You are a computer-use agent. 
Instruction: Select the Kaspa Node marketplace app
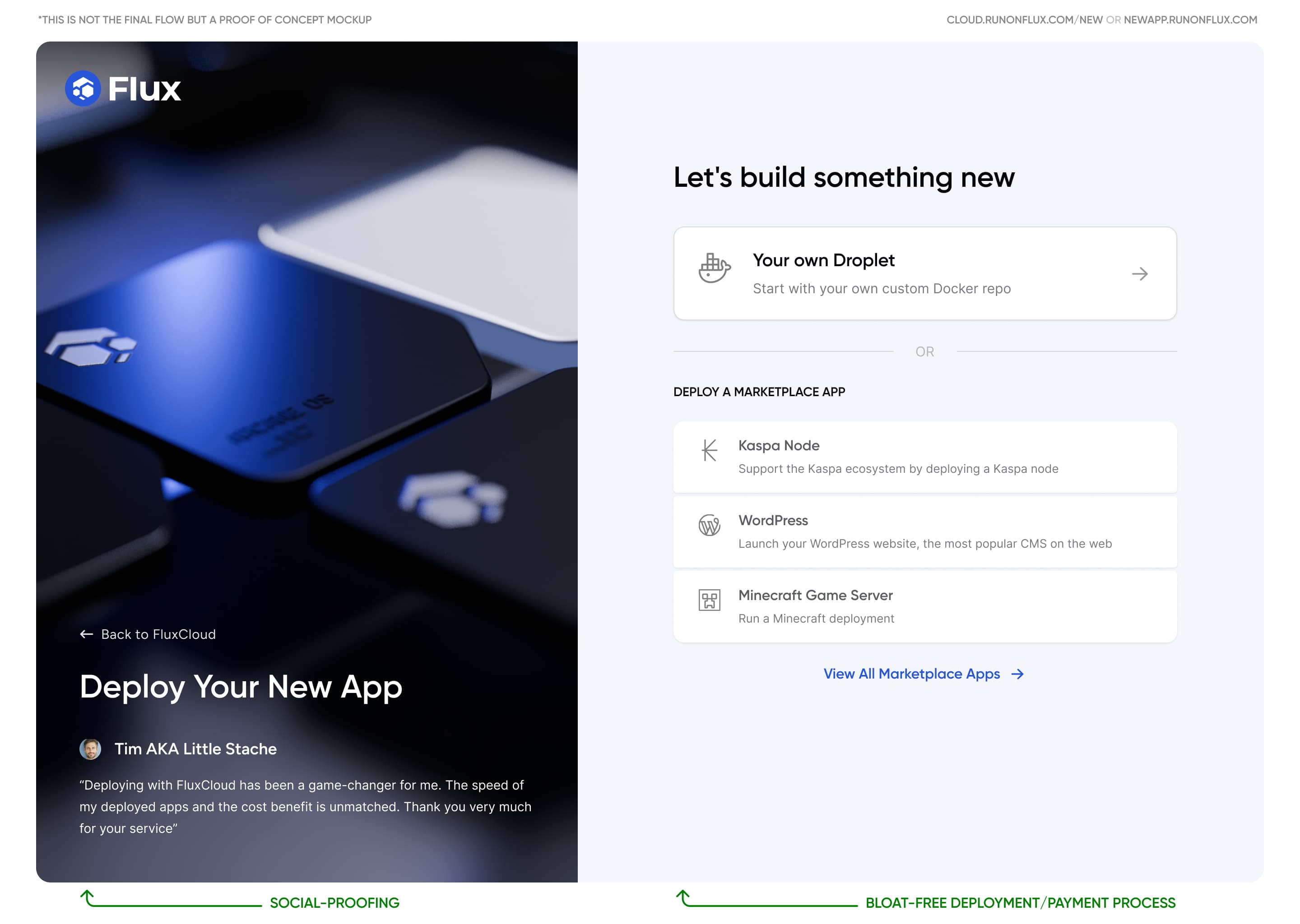(x=925, y=457)
